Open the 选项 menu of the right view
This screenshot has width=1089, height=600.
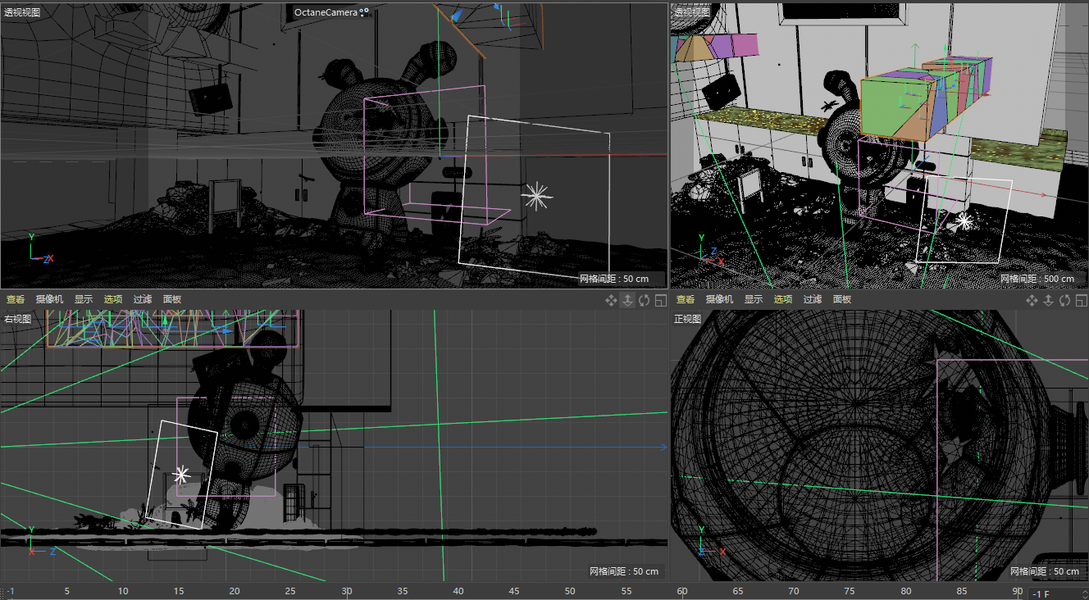(113, 299)
